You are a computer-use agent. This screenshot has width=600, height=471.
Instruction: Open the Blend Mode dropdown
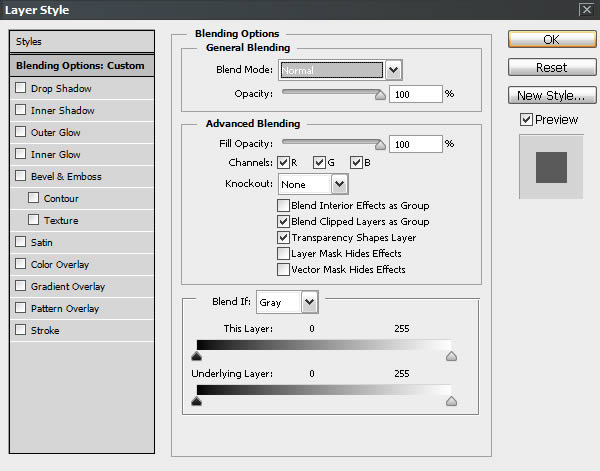click(x=393, y=70)
